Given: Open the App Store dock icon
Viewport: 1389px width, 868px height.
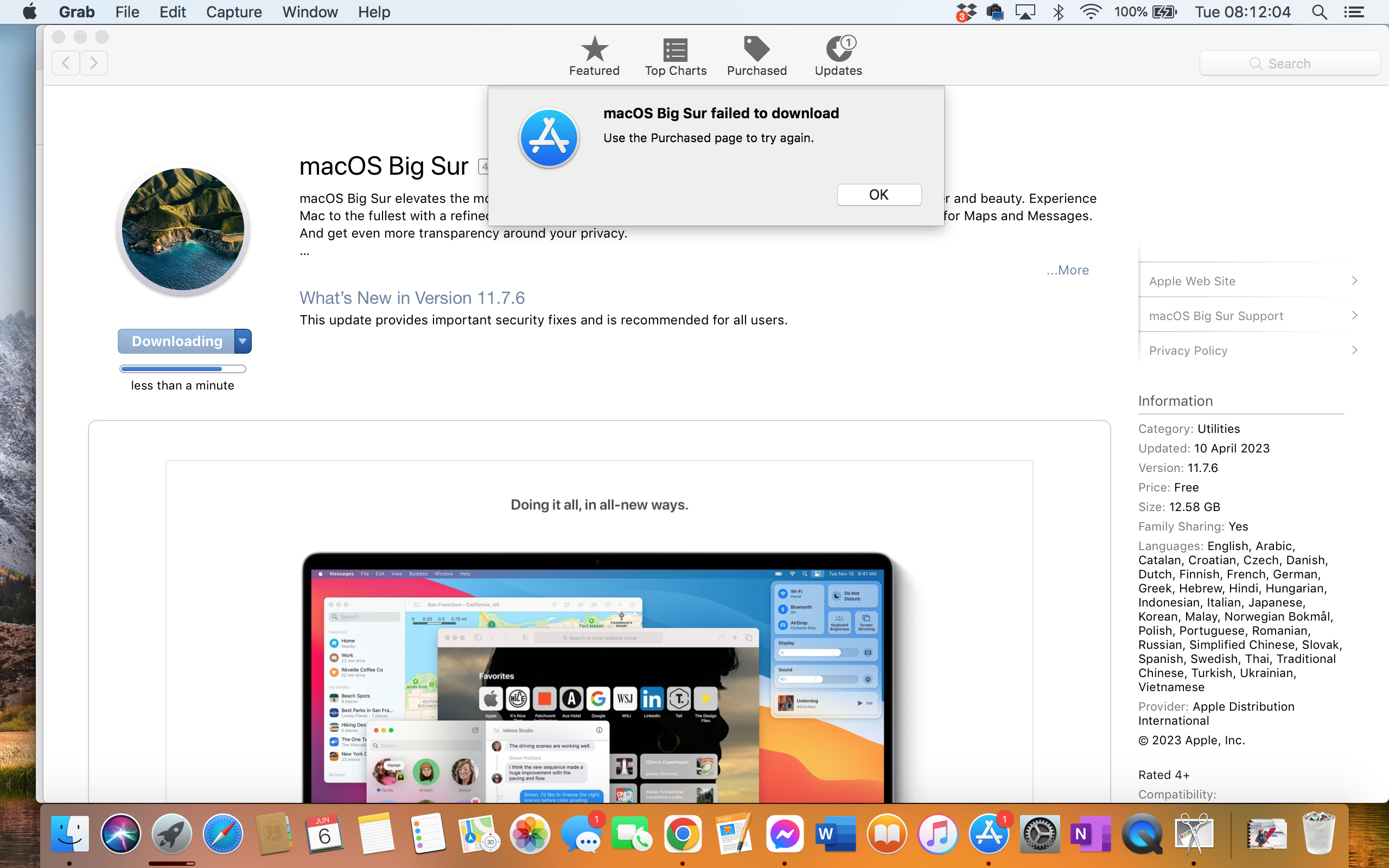Looking at the screenshot, I should (x=989, y=834).
